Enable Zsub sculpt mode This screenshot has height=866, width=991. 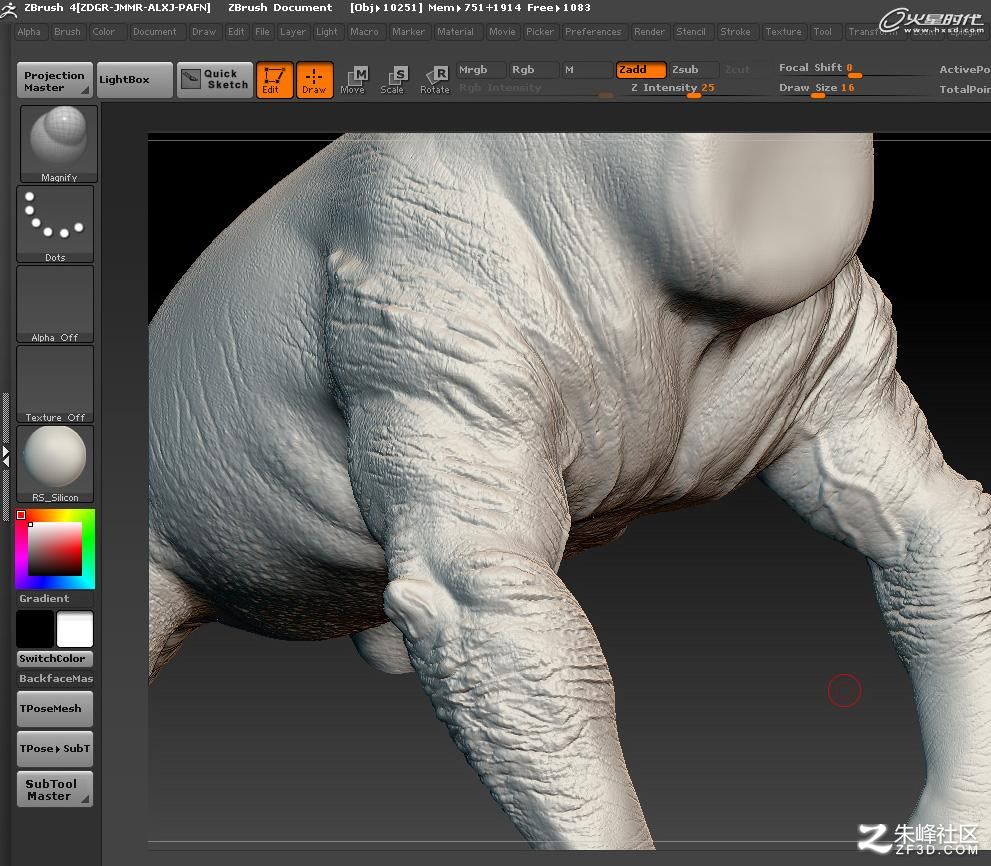coord(693,70)
